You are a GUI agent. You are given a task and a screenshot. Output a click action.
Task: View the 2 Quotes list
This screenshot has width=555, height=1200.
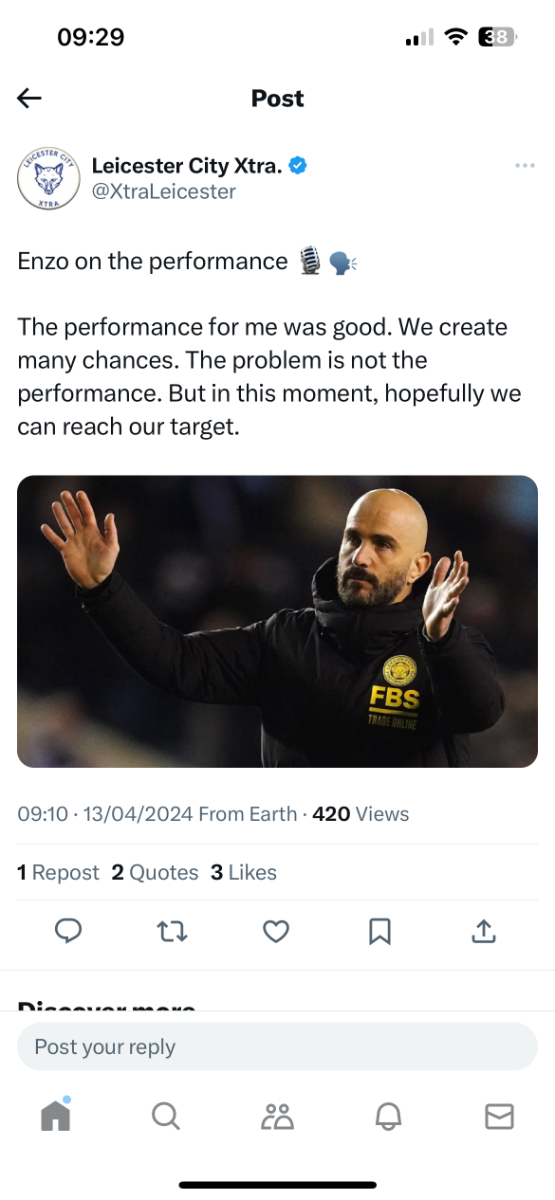click(x=154, y=872)
